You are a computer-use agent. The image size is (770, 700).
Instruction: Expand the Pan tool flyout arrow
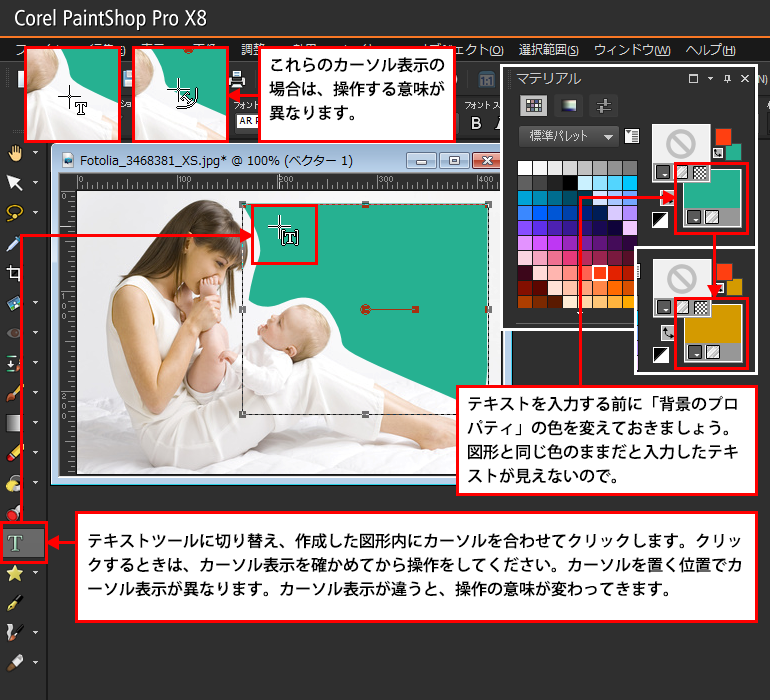pyautogui.click(x=36, y=153)
